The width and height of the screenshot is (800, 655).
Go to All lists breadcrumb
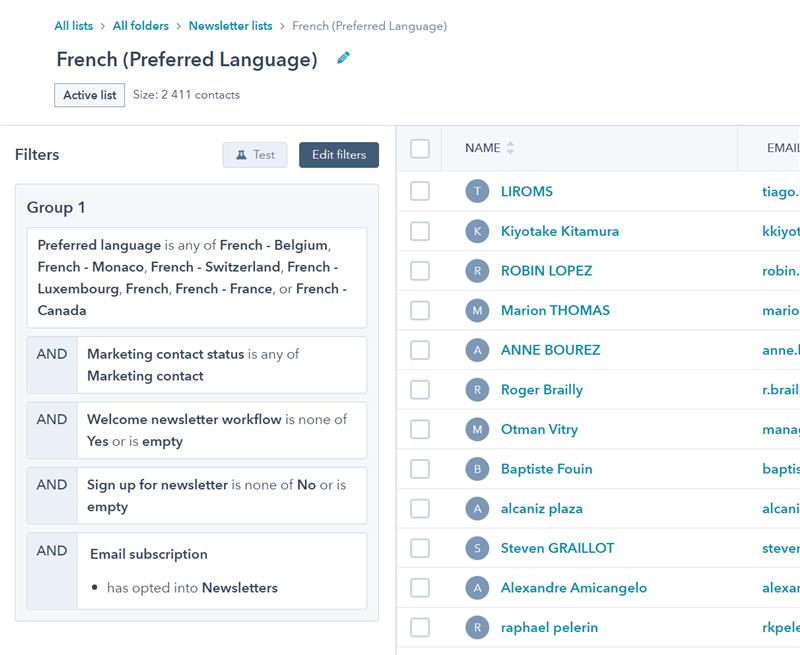[x=74, y=26]
